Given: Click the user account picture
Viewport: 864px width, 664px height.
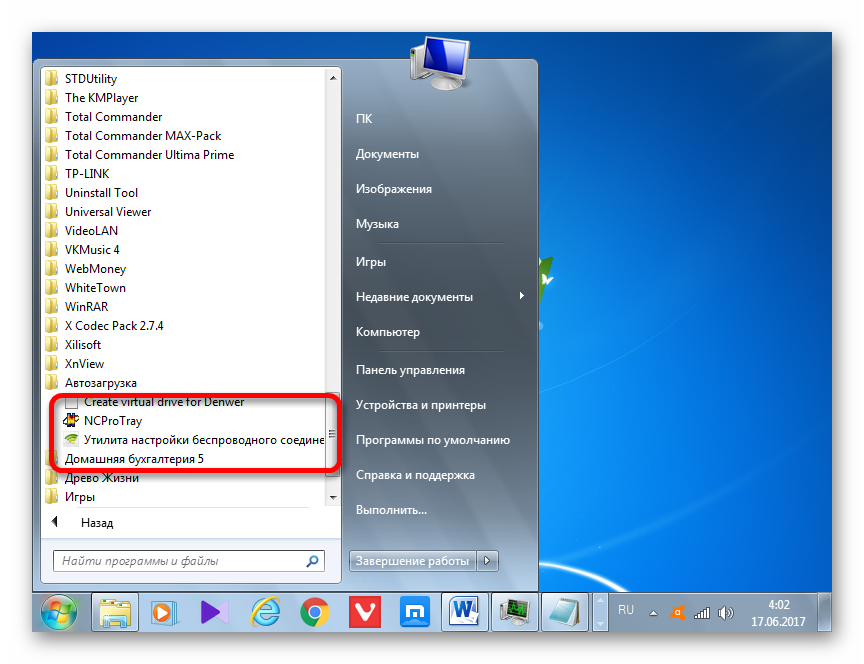Looking at the screenshot, I should tap(440, 63).
